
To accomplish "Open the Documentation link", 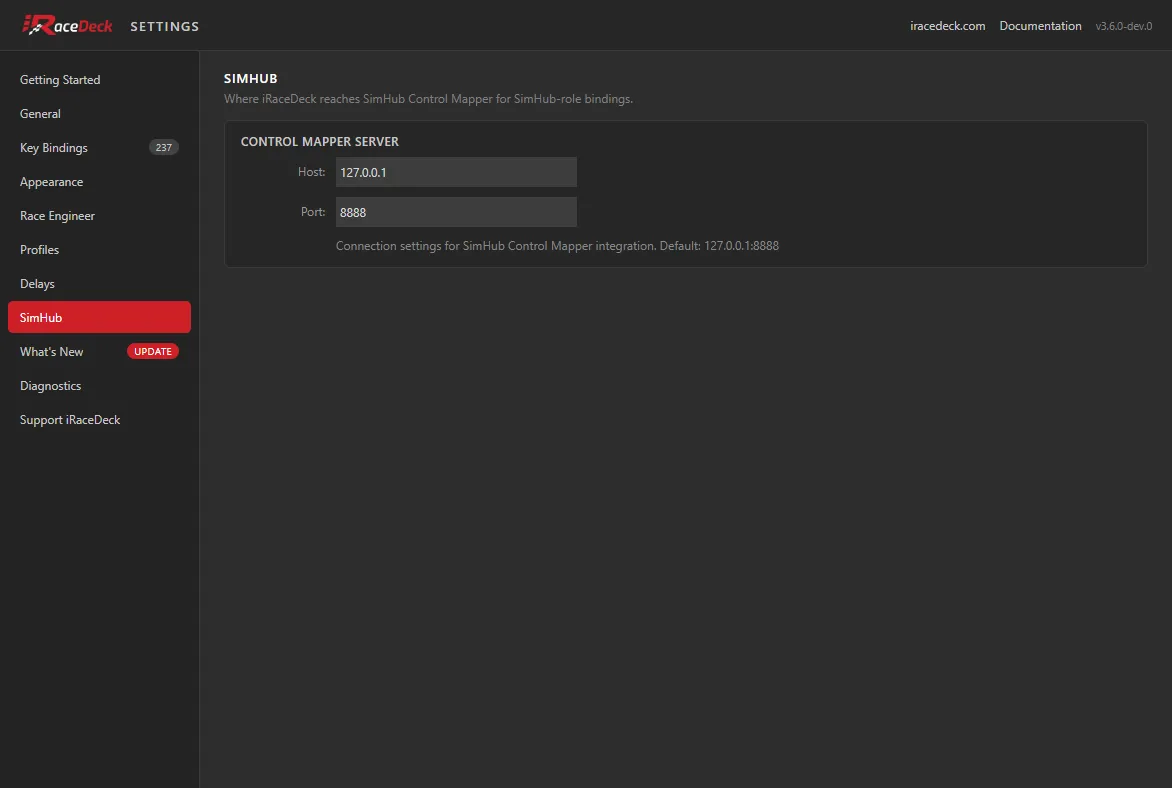I will [x=1040, y=25].
